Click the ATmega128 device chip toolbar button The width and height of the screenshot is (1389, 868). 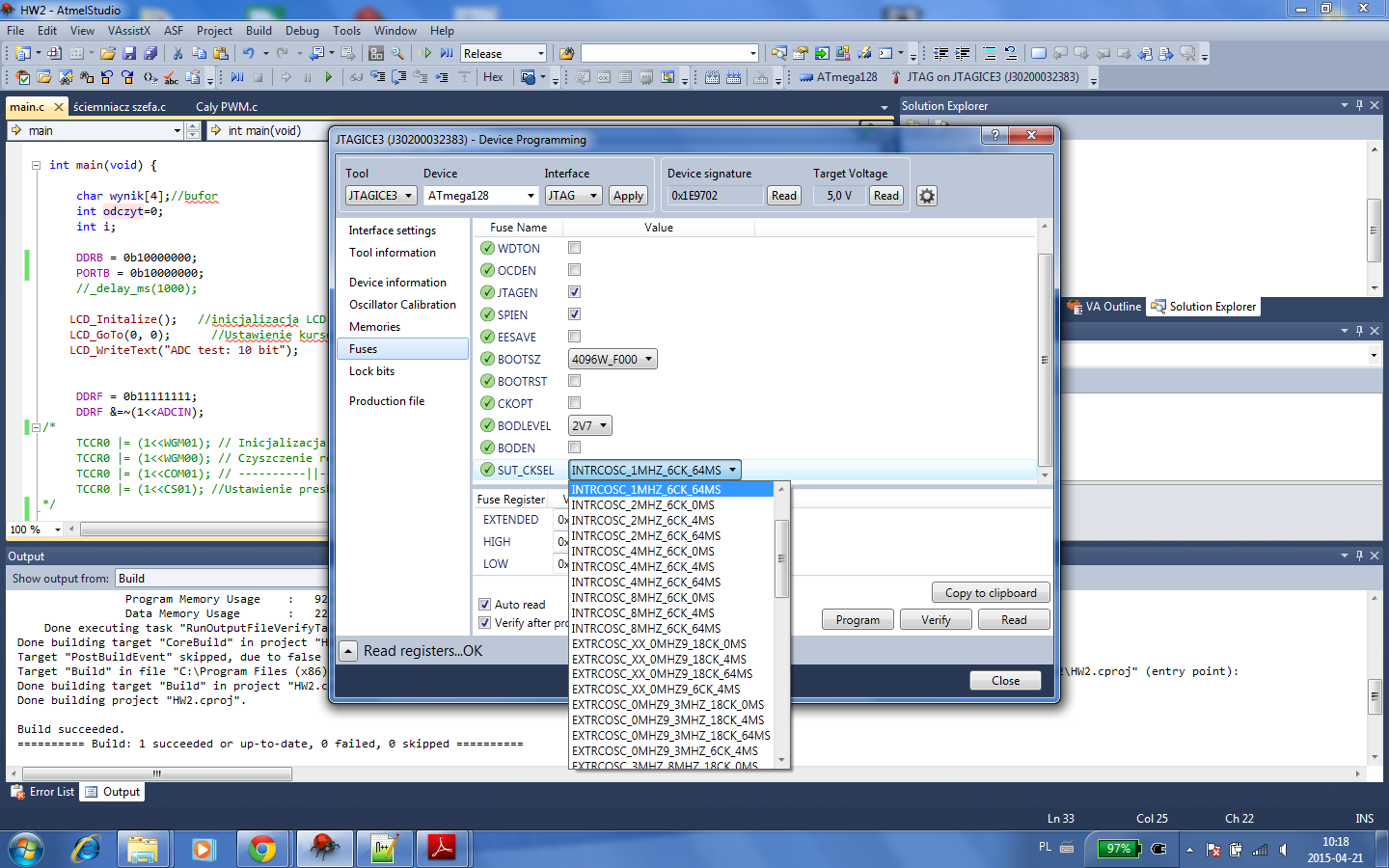pos(838,77)
